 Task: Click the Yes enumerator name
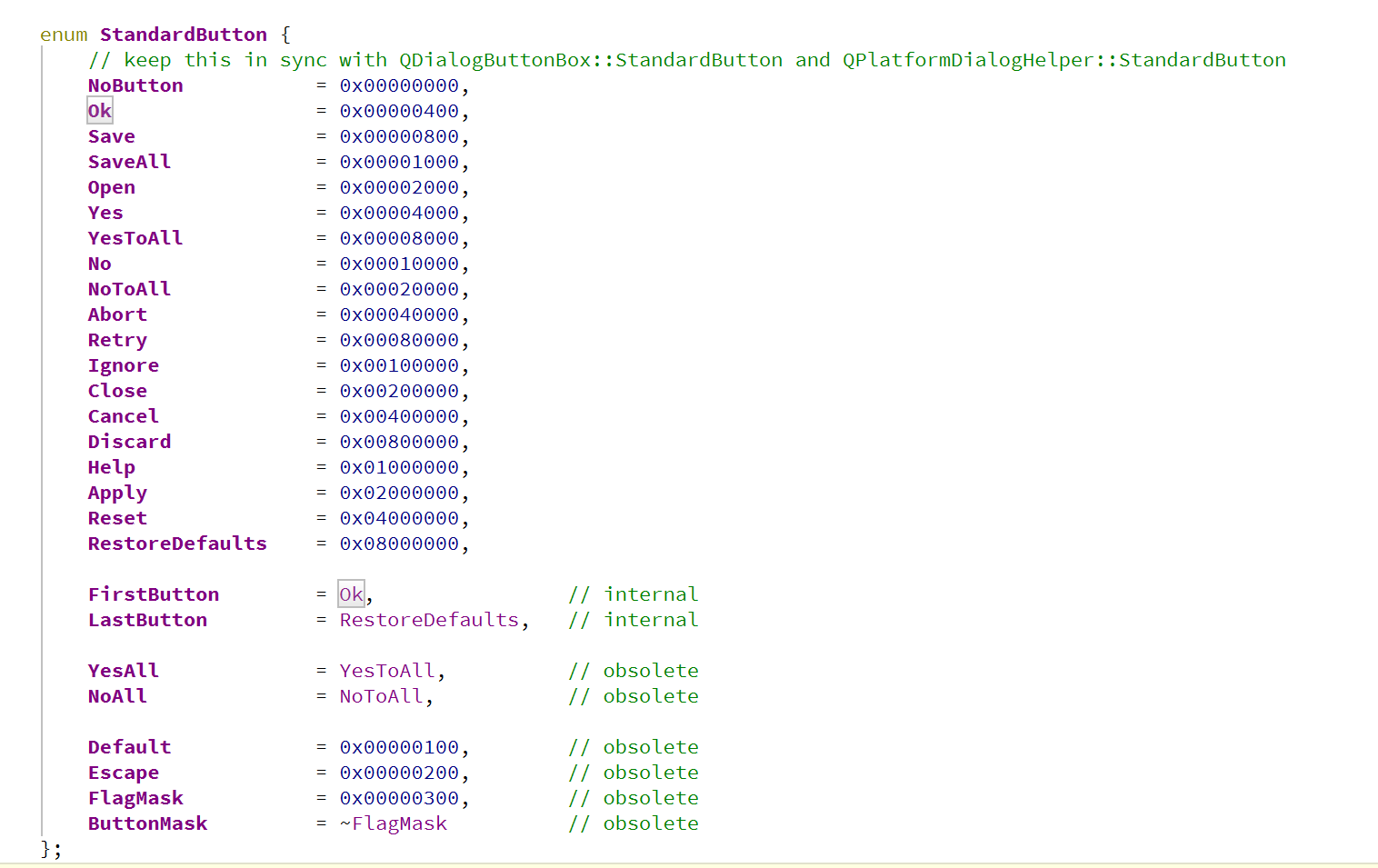point(105,213)
